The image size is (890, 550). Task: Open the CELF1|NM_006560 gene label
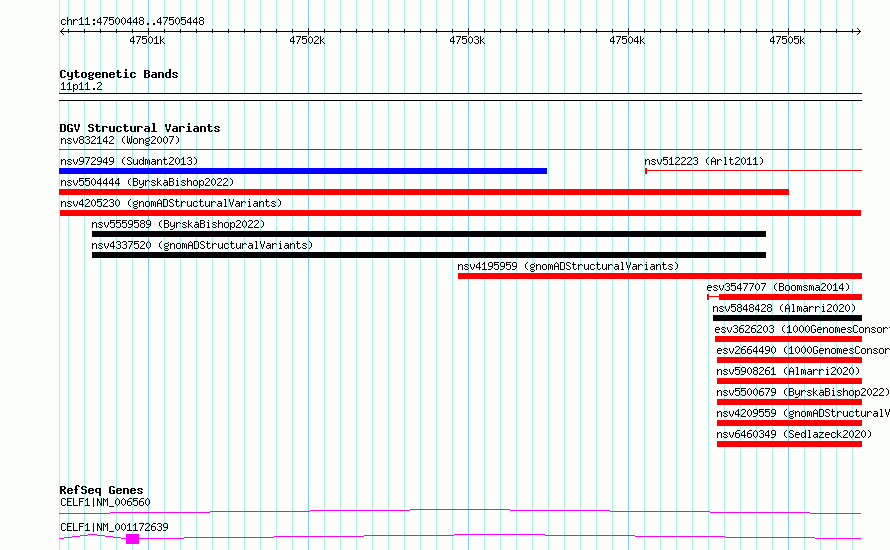click(105, 502)
